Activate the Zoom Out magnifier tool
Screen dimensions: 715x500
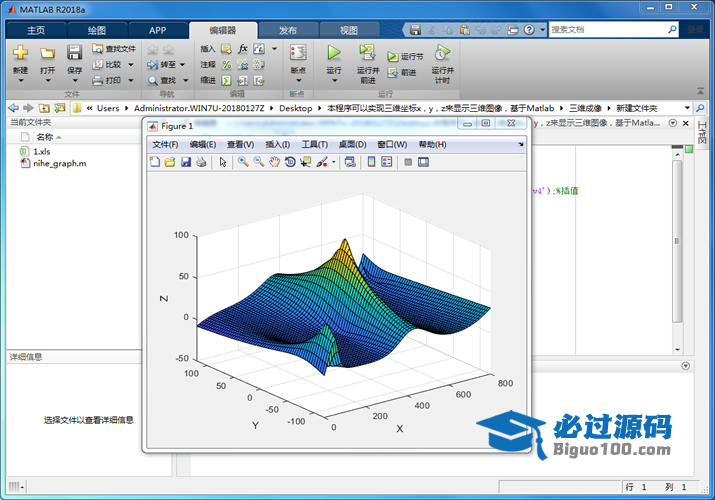259,162
